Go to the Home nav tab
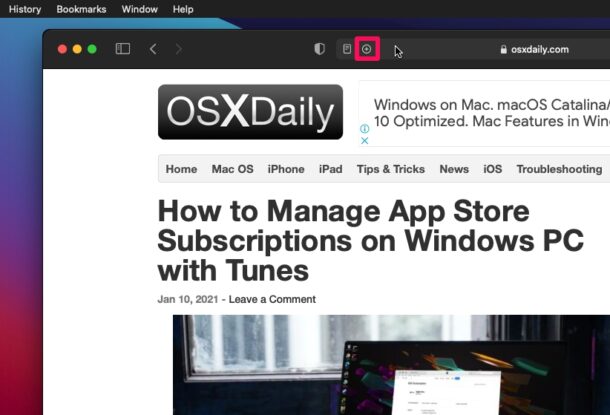 [x=181, y=169]
